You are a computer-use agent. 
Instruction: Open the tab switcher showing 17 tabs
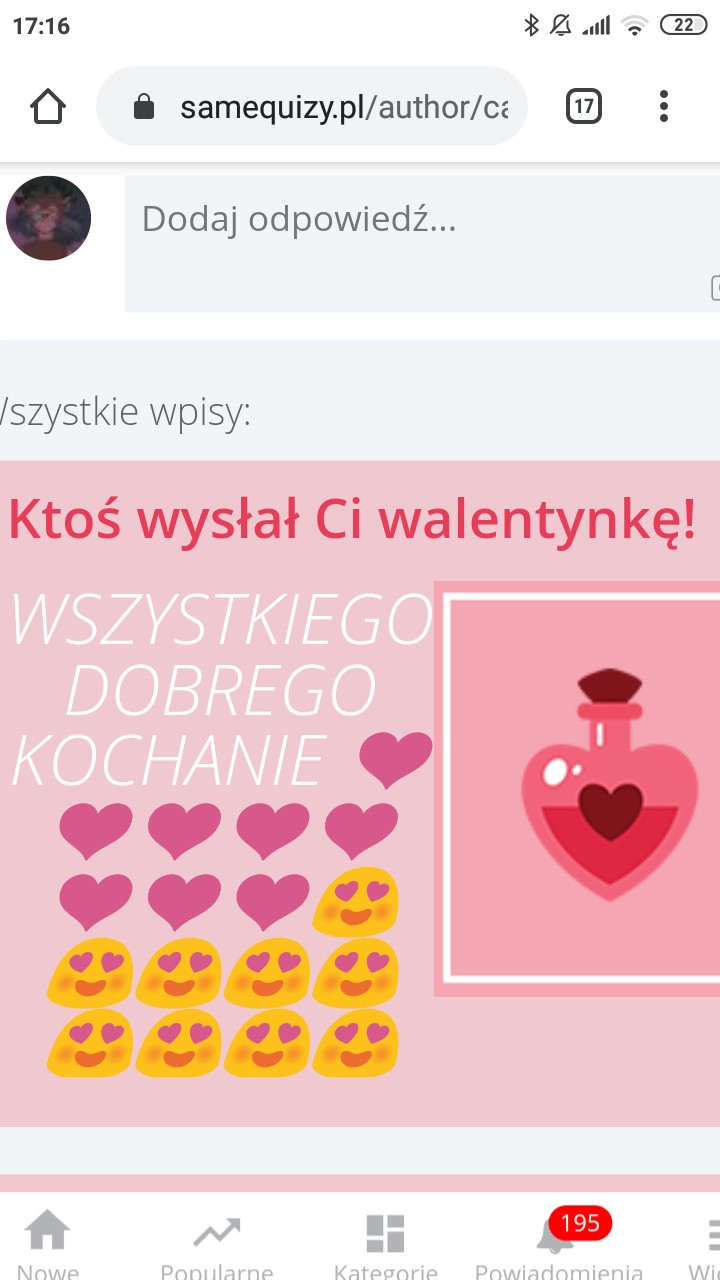584,106
